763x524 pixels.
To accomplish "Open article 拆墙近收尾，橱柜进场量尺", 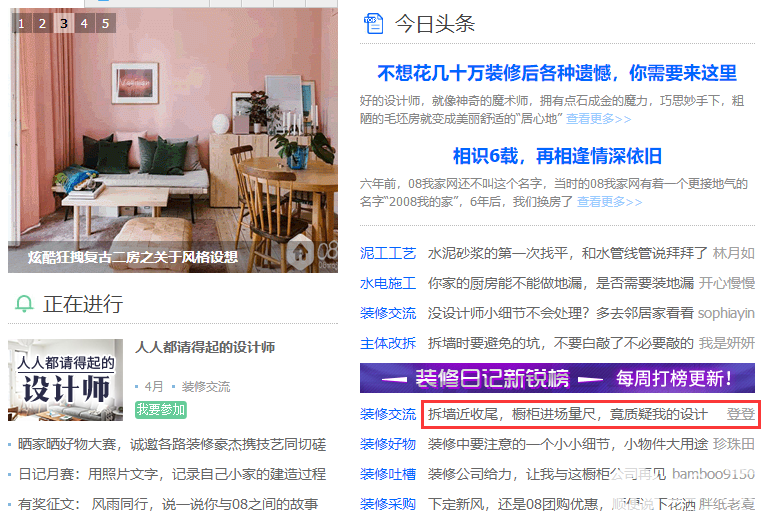I will pos(568,414).
